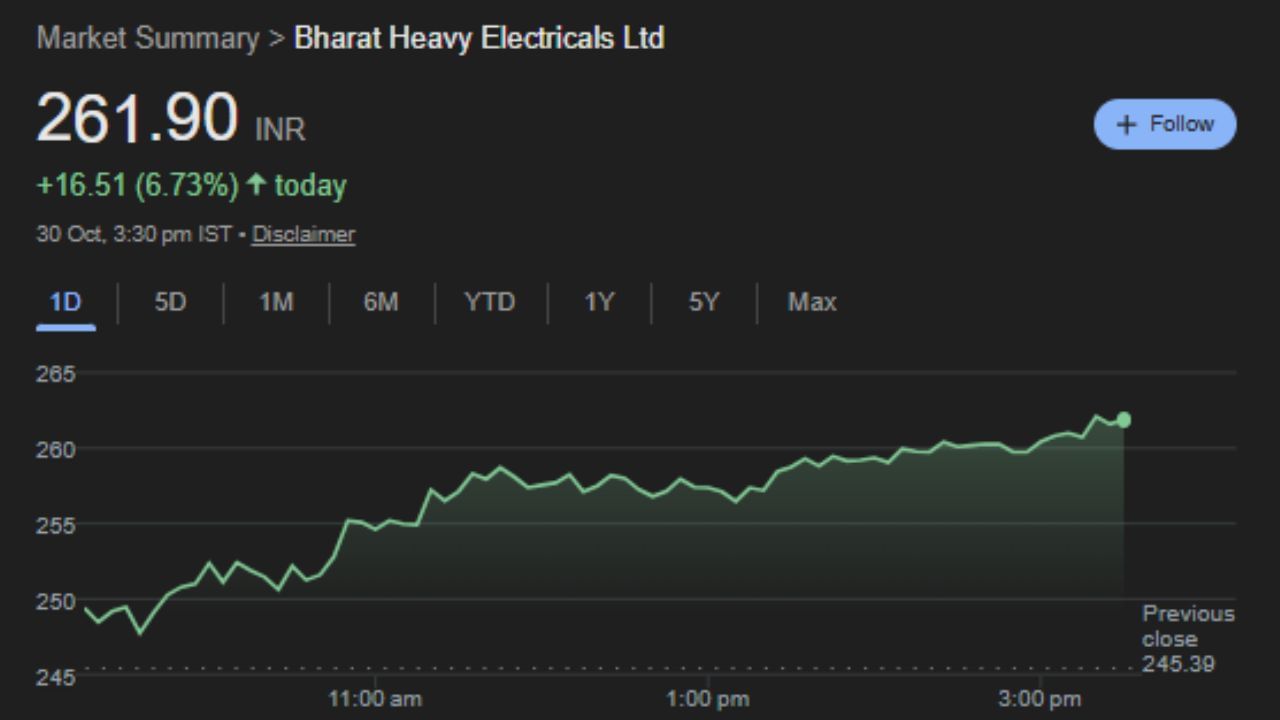Switch to the 1M chart tab

[x=276, y=302]
